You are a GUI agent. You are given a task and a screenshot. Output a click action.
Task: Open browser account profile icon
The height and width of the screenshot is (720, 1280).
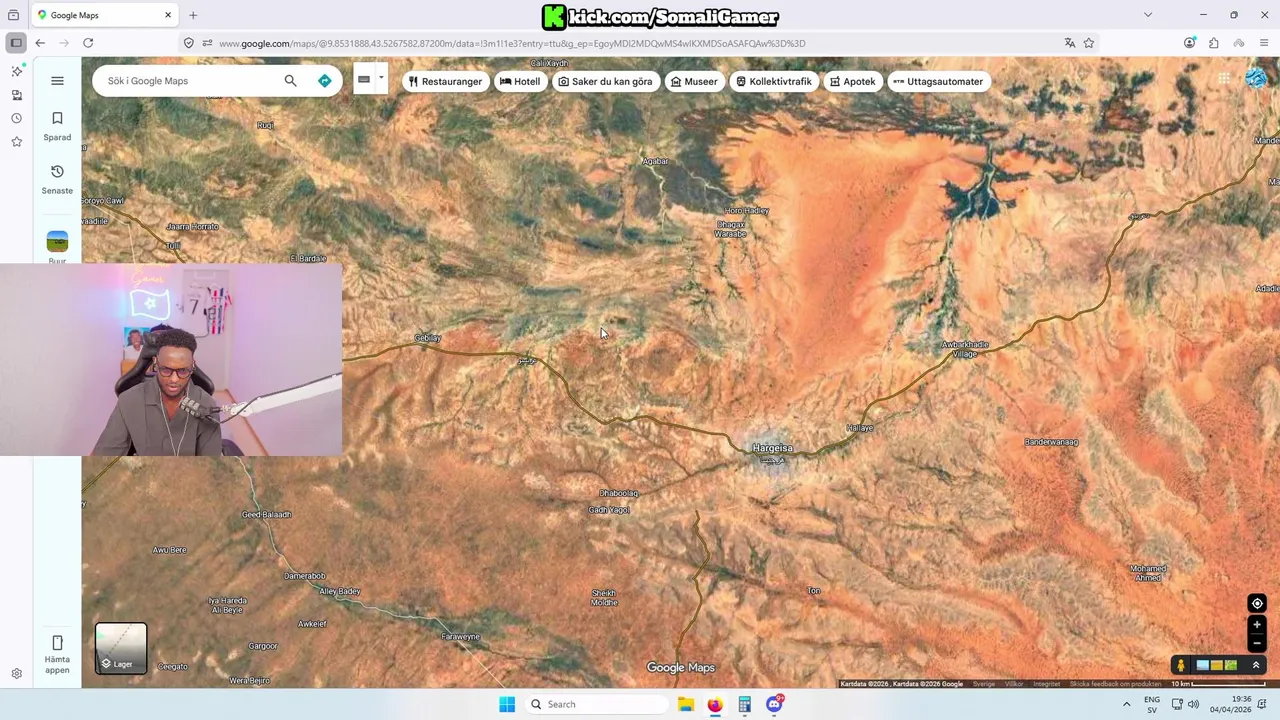coord(1189,43)
